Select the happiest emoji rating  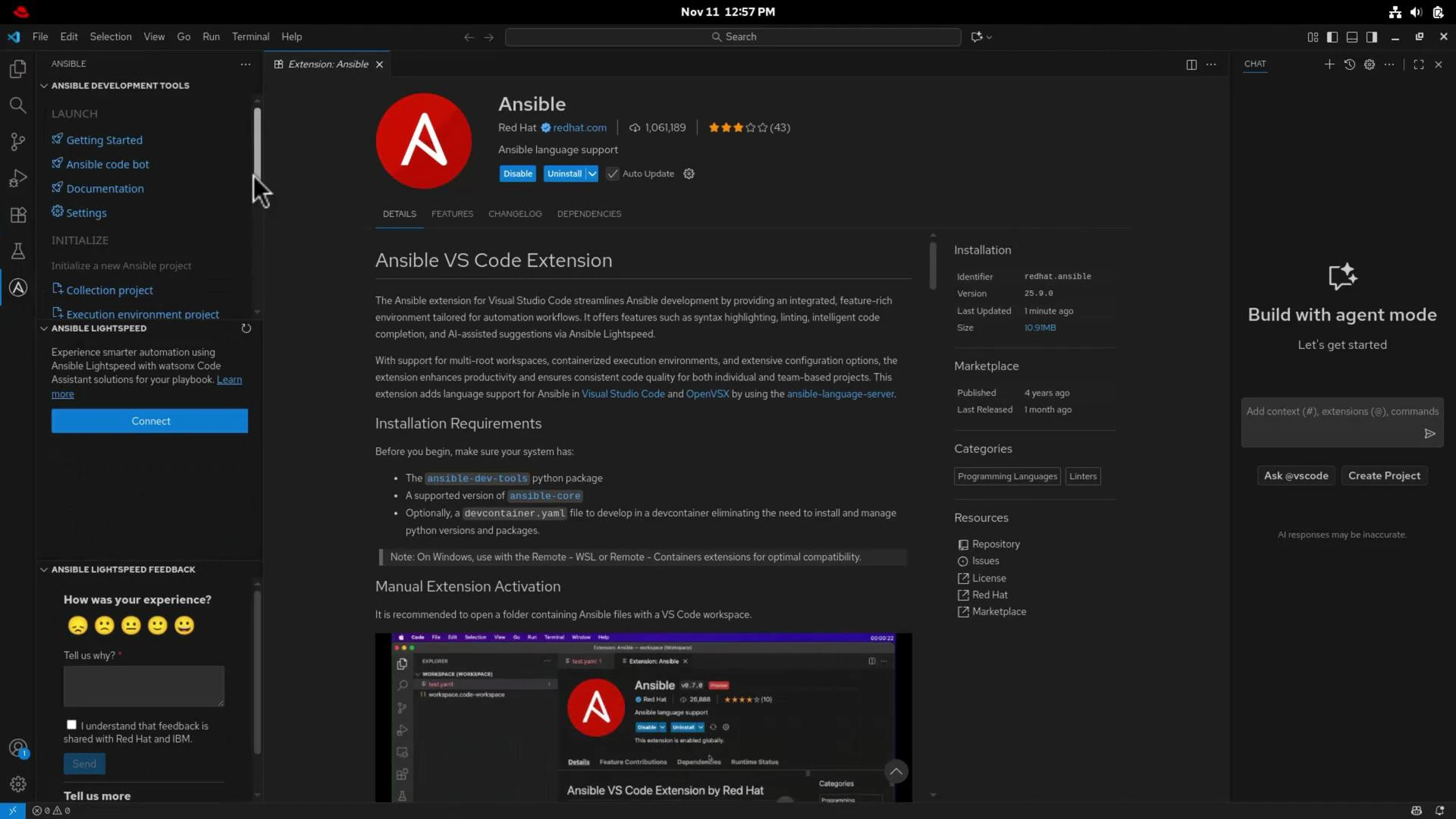pos(184,626)
